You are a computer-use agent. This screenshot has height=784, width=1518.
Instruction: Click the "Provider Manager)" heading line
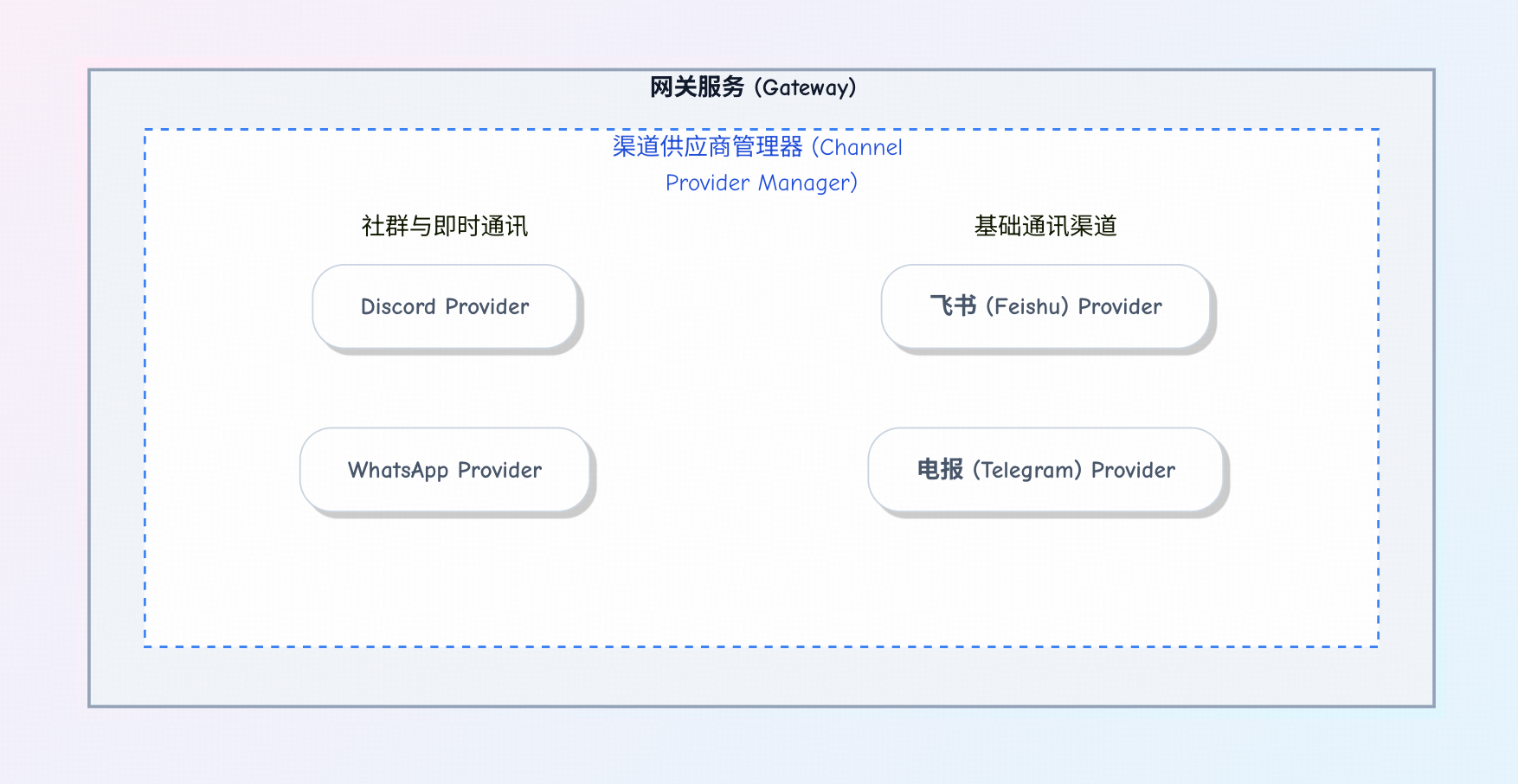coord(761,183)
